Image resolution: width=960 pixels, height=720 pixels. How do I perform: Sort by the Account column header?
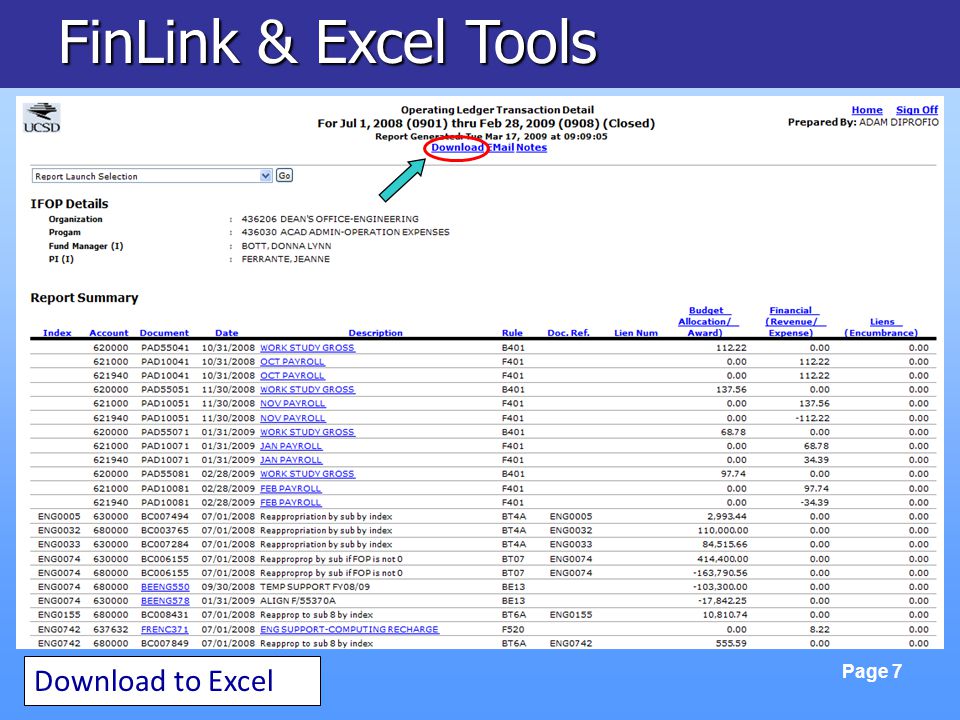point(108,332)
